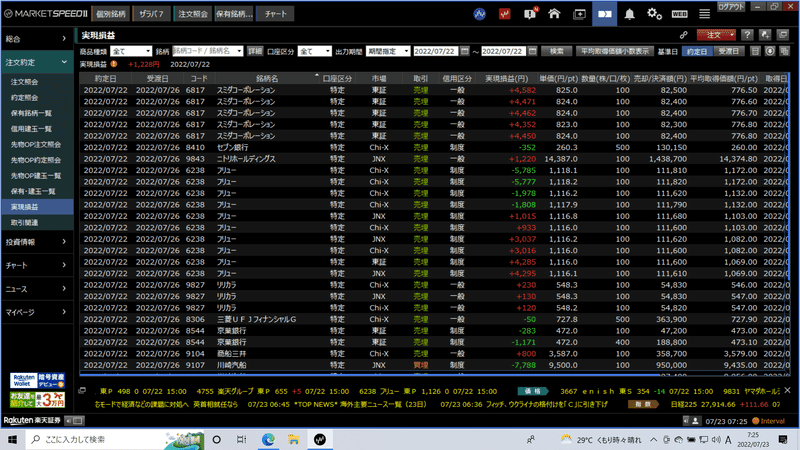Click the Windows Start button
Screen dimensions: 800x450
[12, 439]
